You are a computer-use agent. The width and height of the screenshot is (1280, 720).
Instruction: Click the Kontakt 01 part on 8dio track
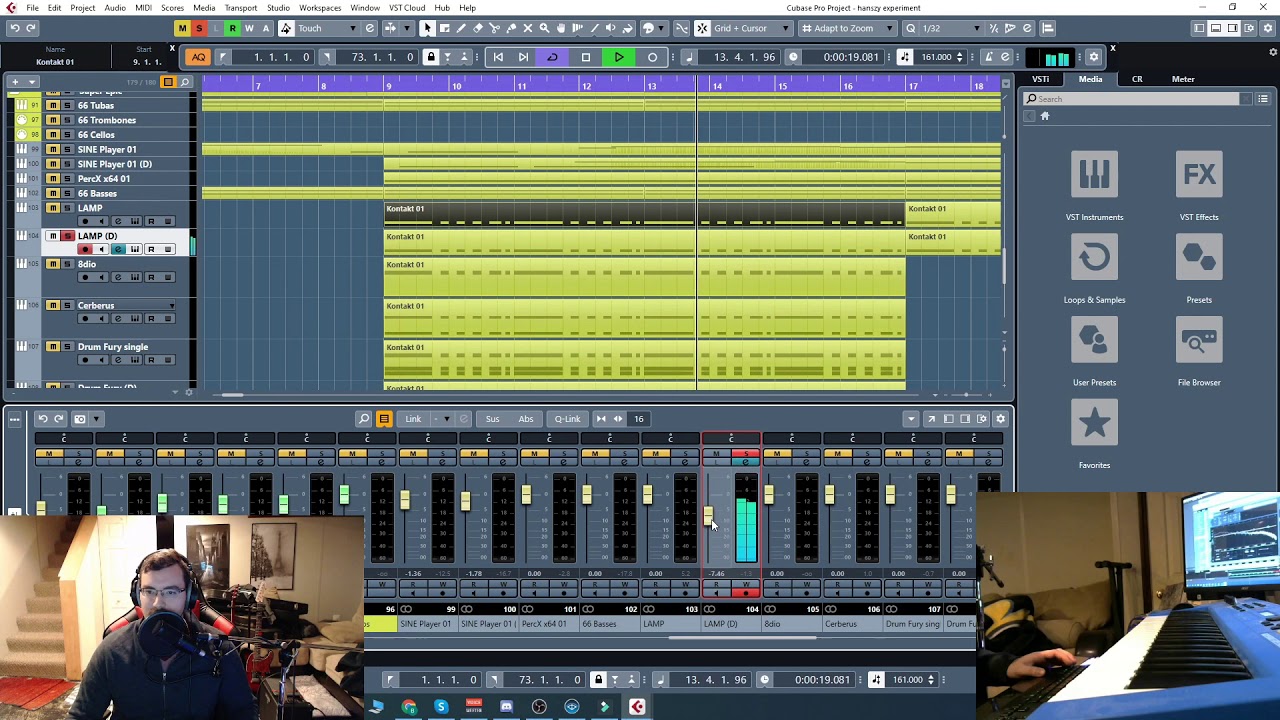point(644,277)
